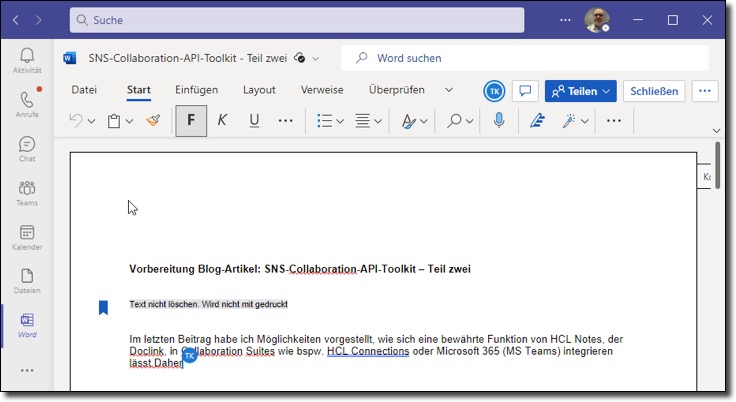The width and height of the screenshot is (736, 402).
Task: Open the comments speech bubble button
Action: (525, 91)
